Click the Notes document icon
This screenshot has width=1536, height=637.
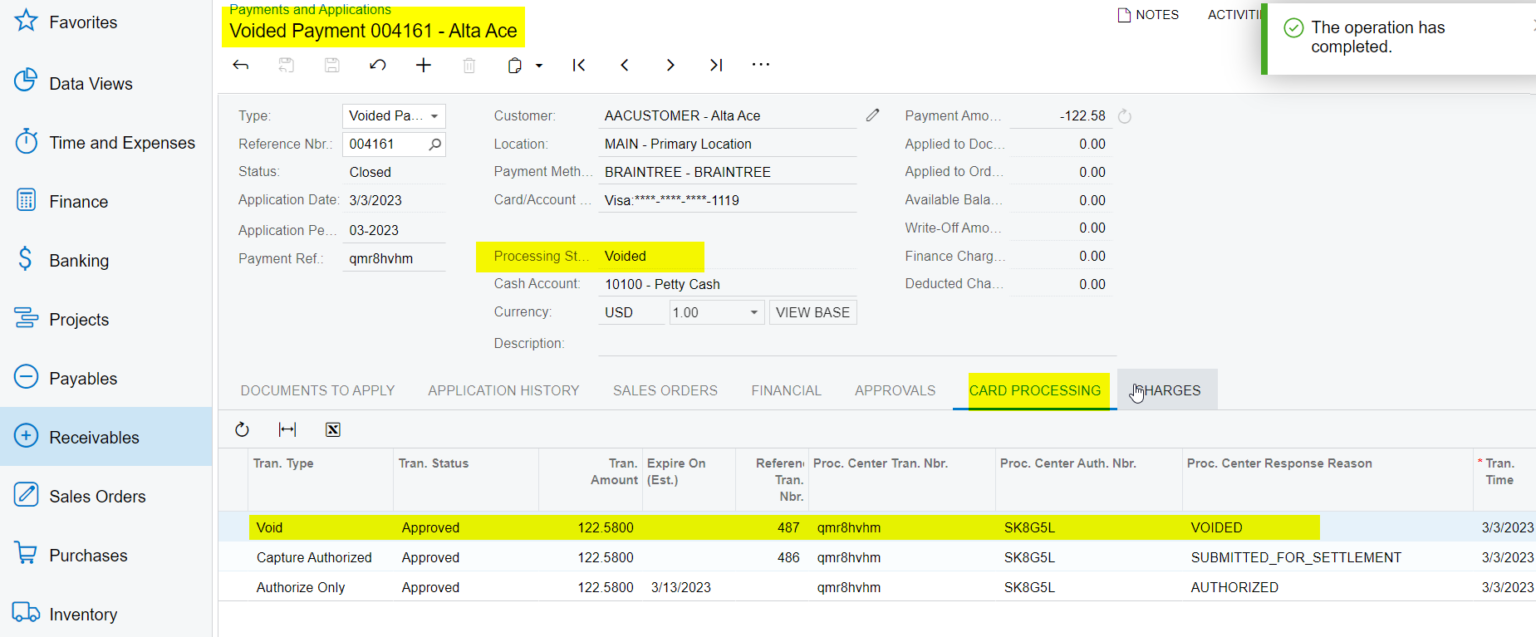1124,15
